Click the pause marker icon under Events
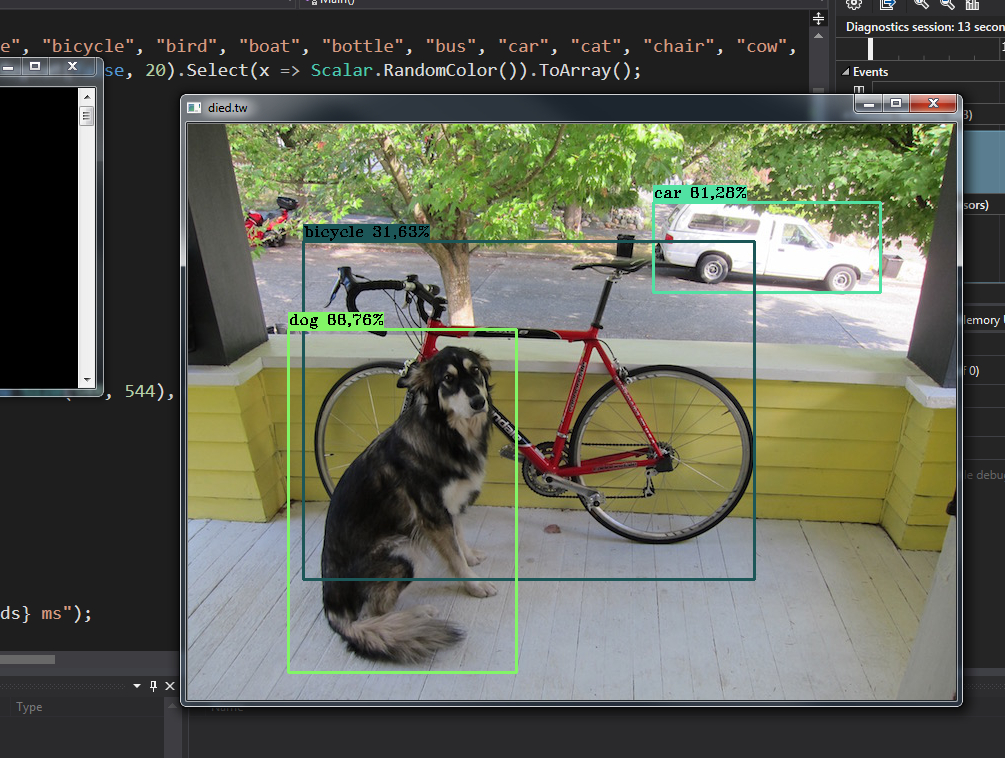1005x758 pixels. (x=859, y=89)
